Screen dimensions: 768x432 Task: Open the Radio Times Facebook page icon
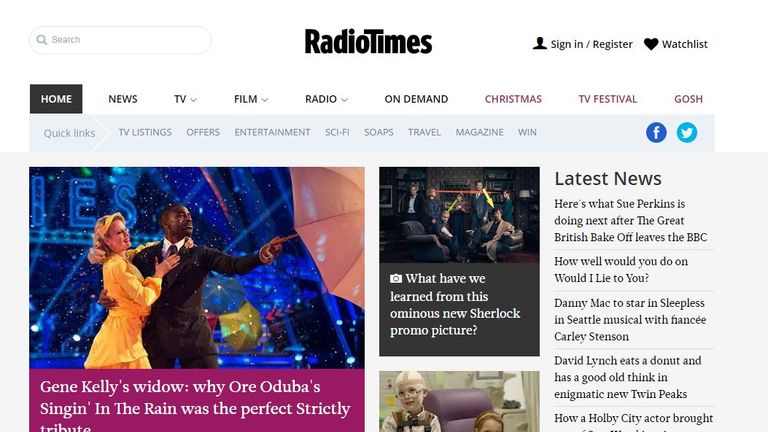(x=656, y=133)
